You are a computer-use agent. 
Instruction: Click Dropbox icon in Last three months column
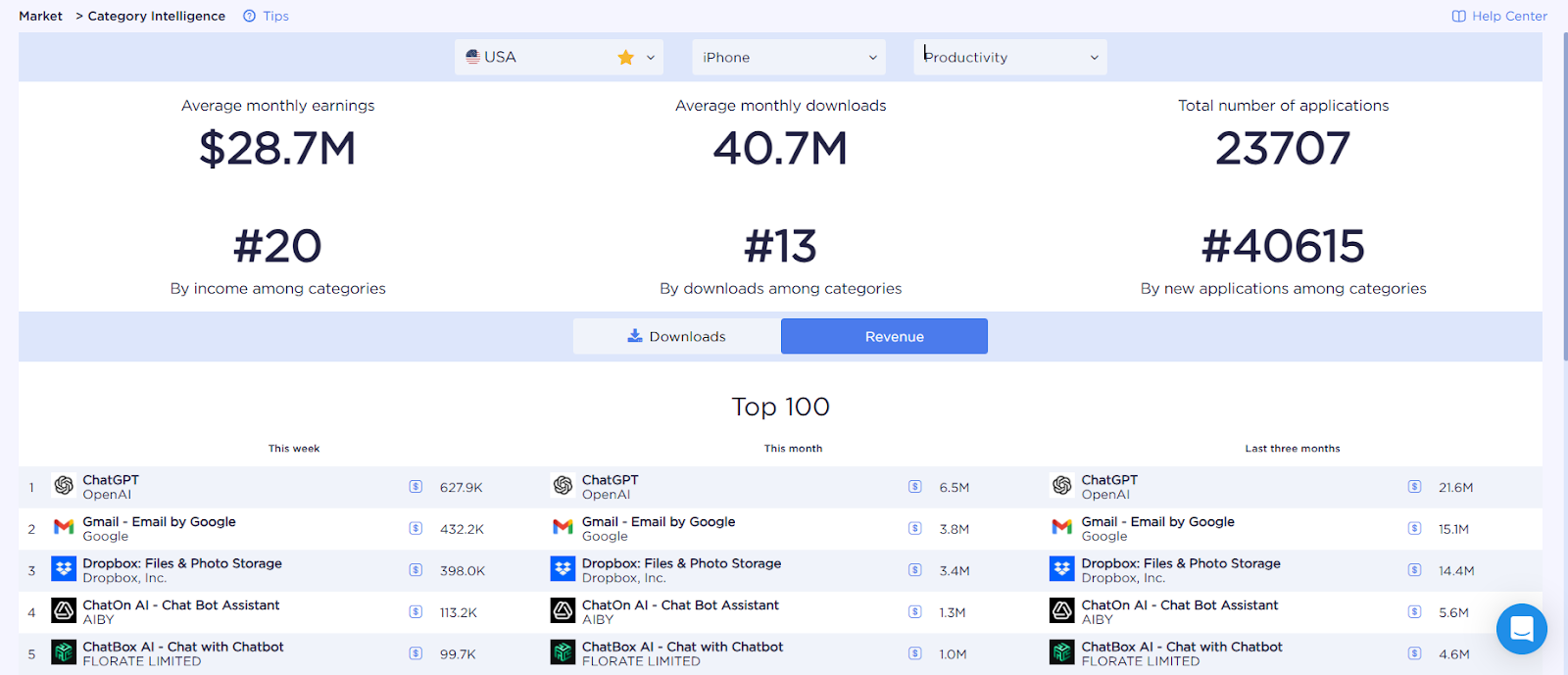coord(1062,569)
